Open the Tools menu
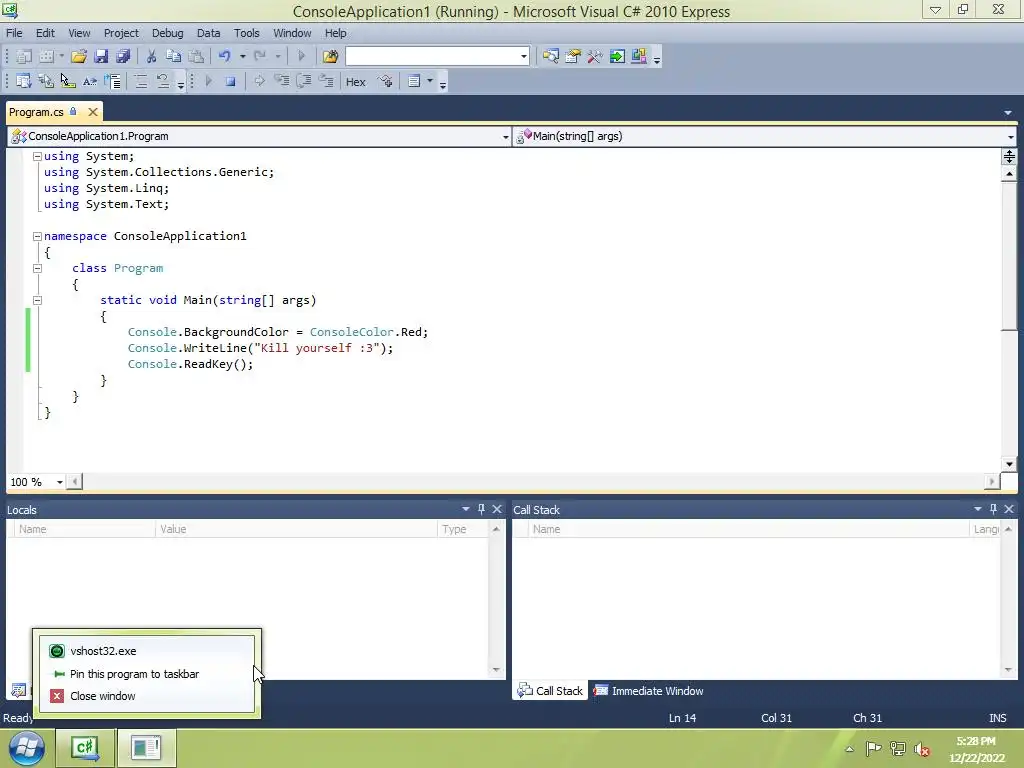The image size is (1024, 768). pyautogui.click(x=246, y=33)
